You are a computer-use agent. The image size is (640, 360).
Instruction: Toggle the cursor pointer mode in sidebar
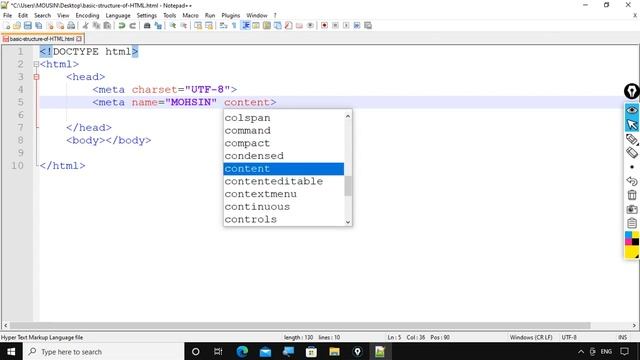click(x=632, y=124)
